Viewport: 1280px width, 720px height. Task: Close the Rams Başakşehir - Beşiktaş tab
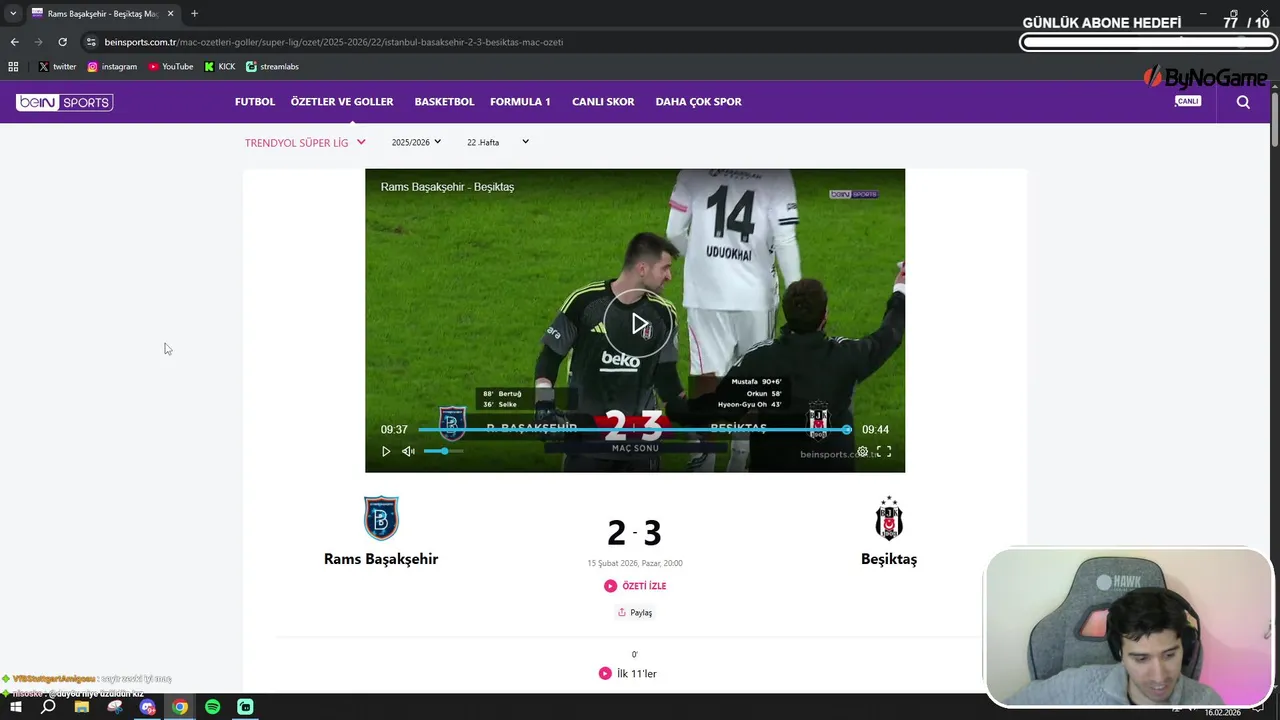[x=171, y=14]
